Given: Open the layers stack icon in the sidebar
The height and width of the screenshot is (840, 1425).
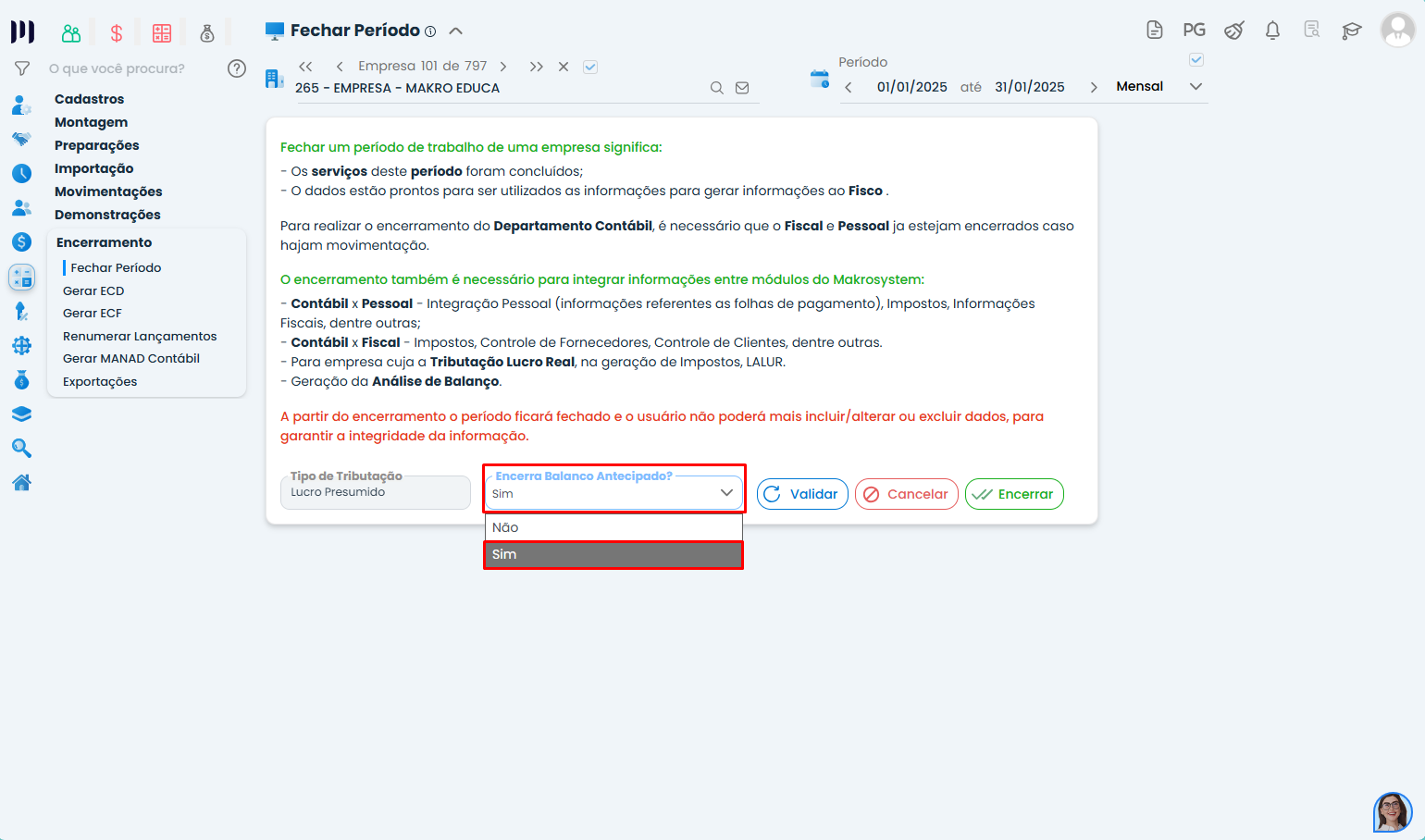Looking at the screenshot, I should (x=22, y=414).
